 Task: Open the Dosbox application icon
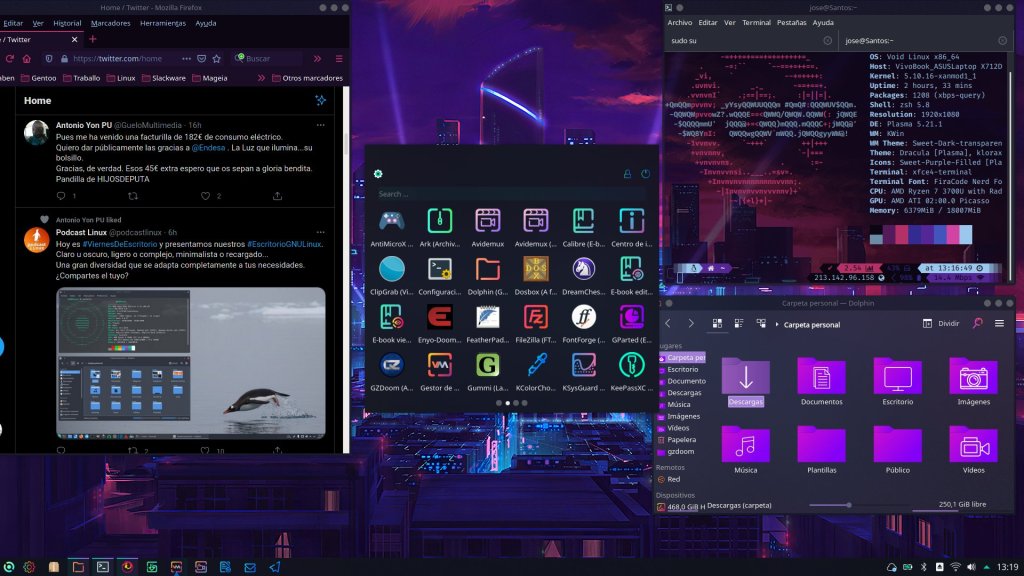(x=535, y=268)
